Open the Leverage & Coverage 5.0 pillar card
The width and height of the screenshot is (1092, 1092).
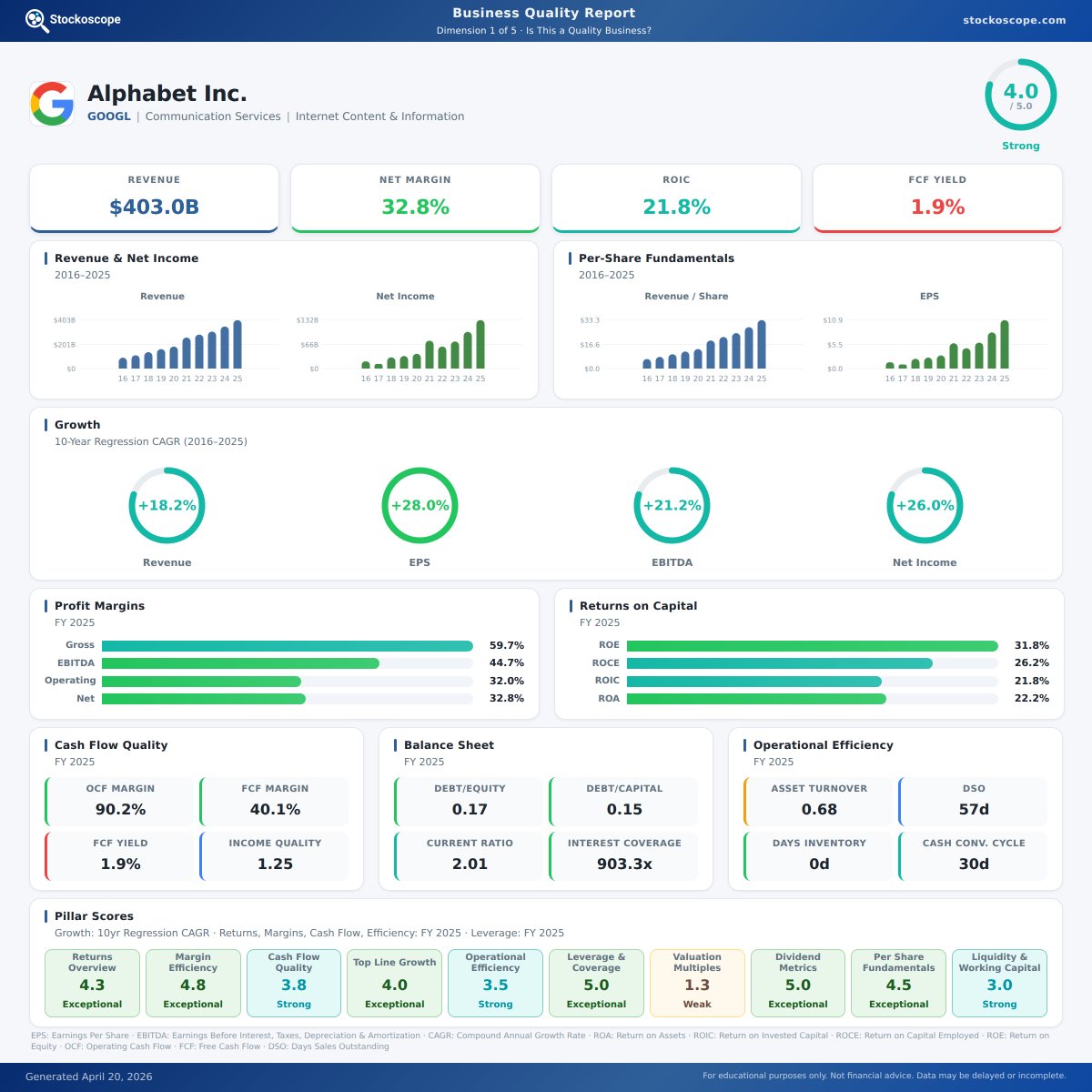(596, 983)
